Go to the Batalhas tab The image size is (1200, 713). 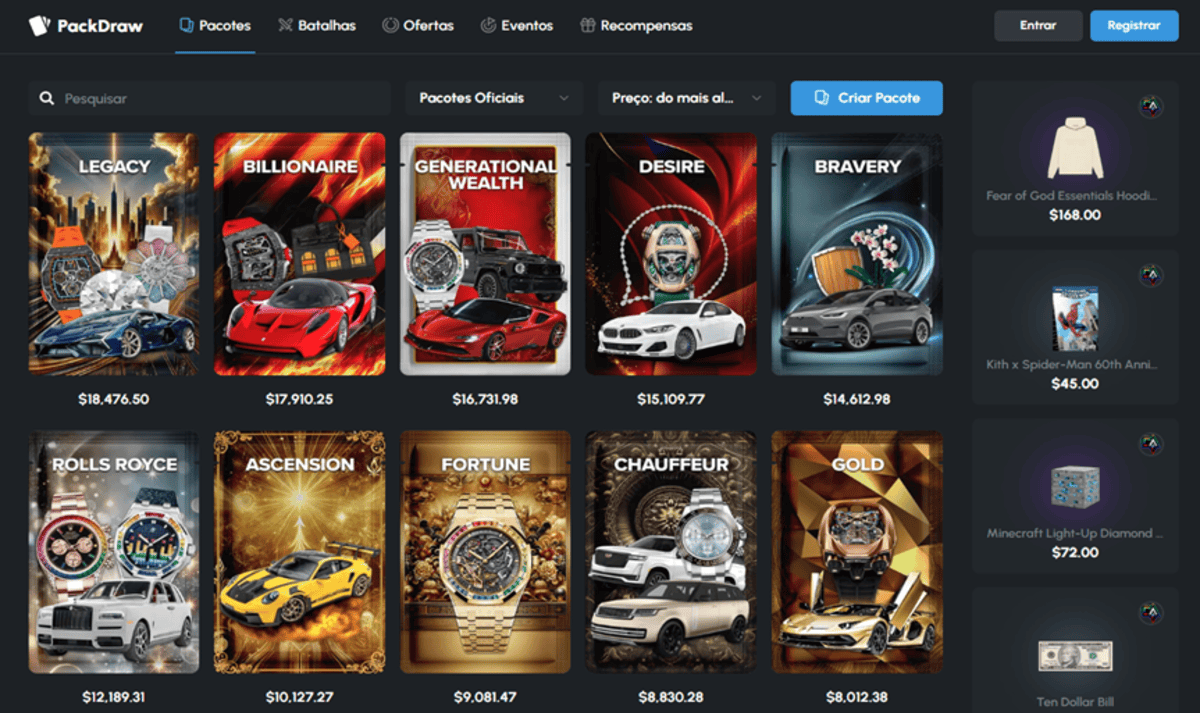tap(317, 26)
